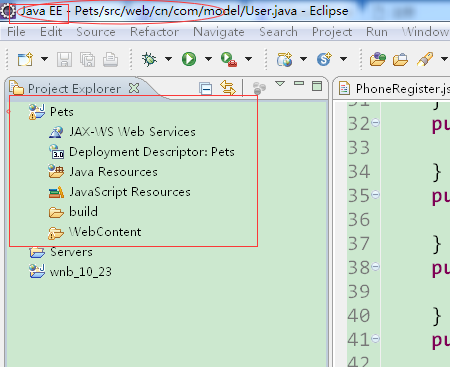This screenshot has height=367, width=450.
Task: Click the New wizard toolbar icon
Action: tap(25, 59)
